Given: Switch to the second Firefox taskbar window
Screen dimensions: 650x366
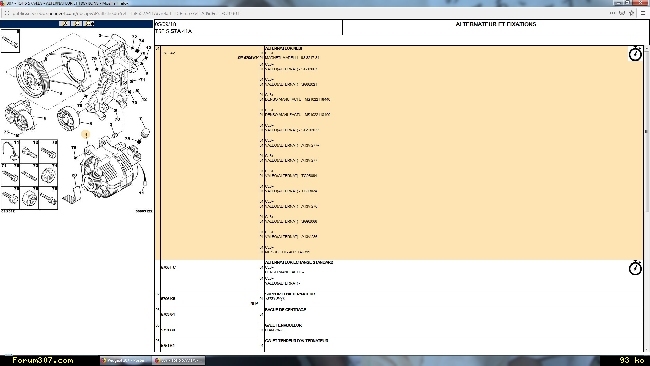Looking at the screenshot, I should [178, 361].
